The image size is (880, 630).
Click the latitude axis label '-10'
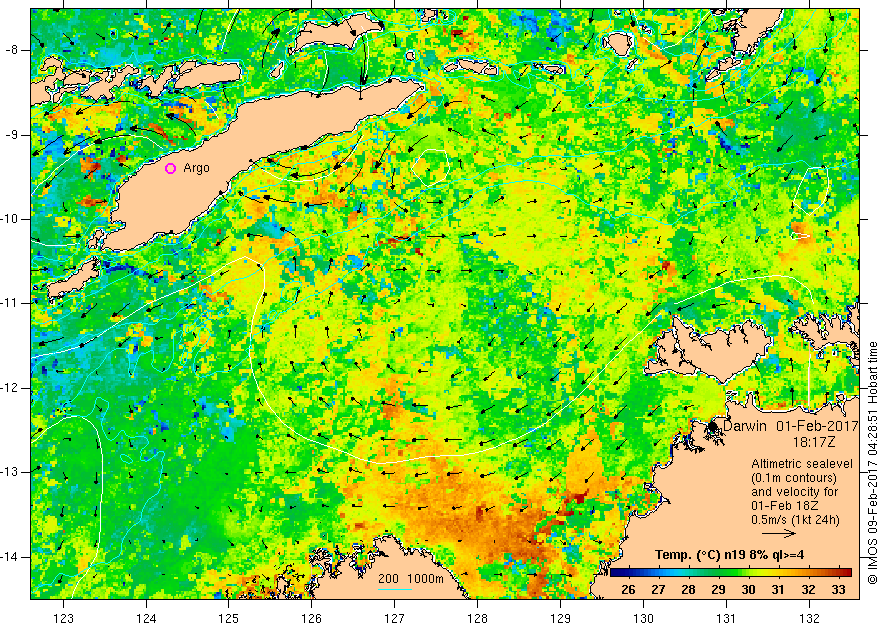pyautogui.click(x=10, y=219)
